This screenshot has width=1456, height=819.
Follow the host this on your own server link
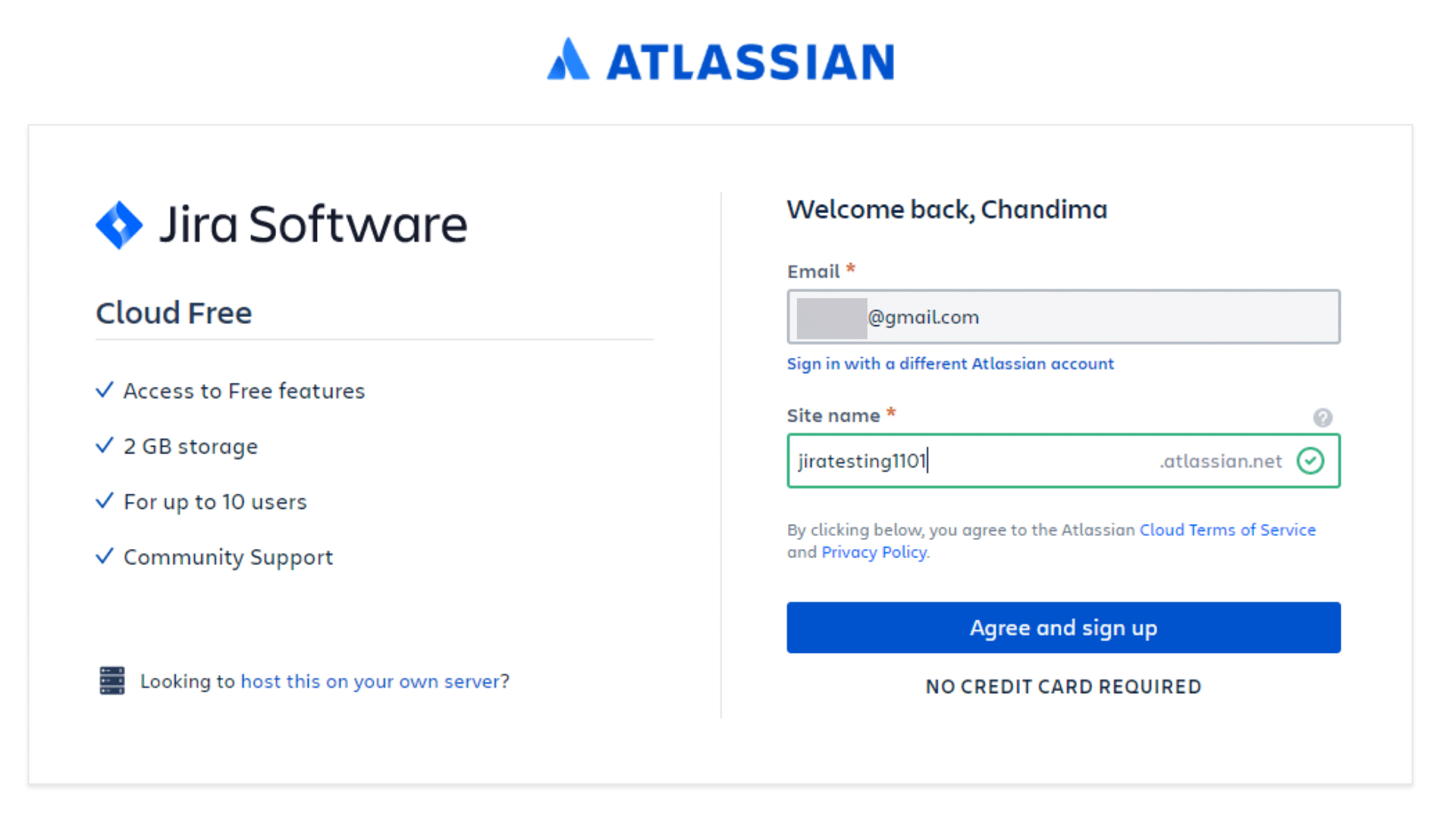[370, 681]
